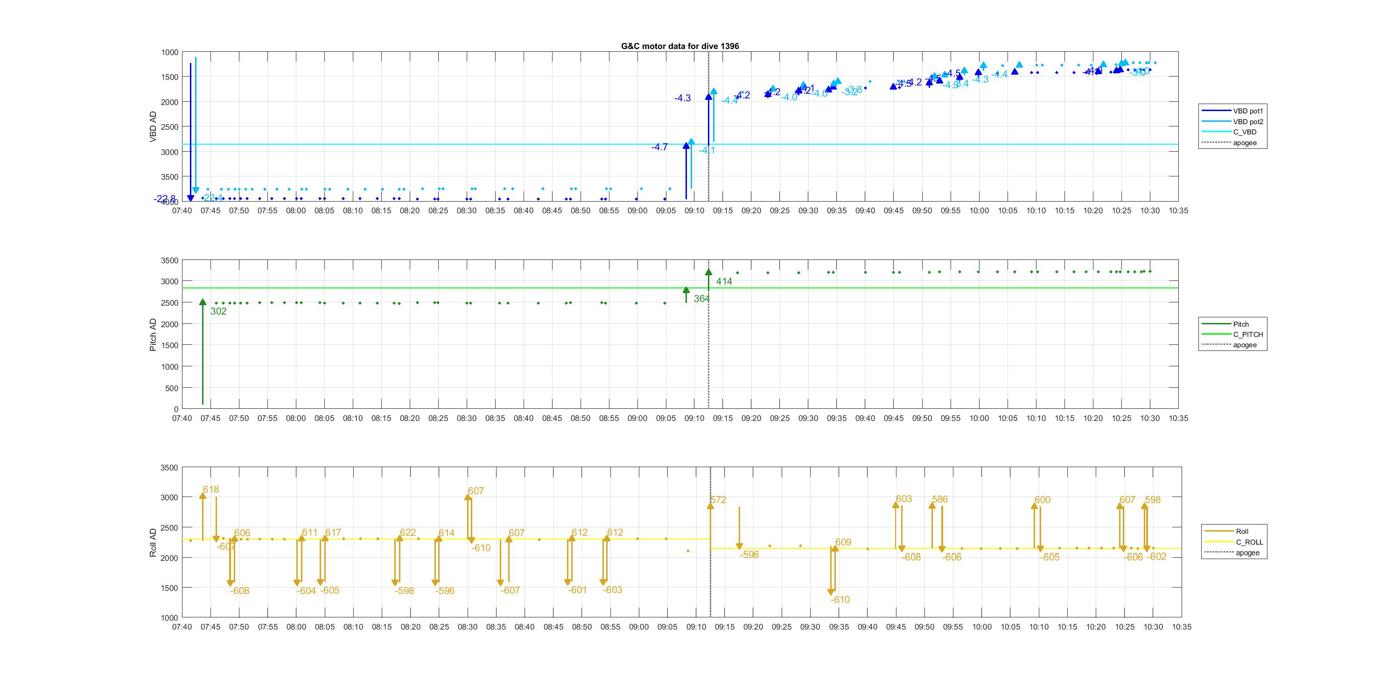Click the roll data label "572" at apogee

coord(718,500)
